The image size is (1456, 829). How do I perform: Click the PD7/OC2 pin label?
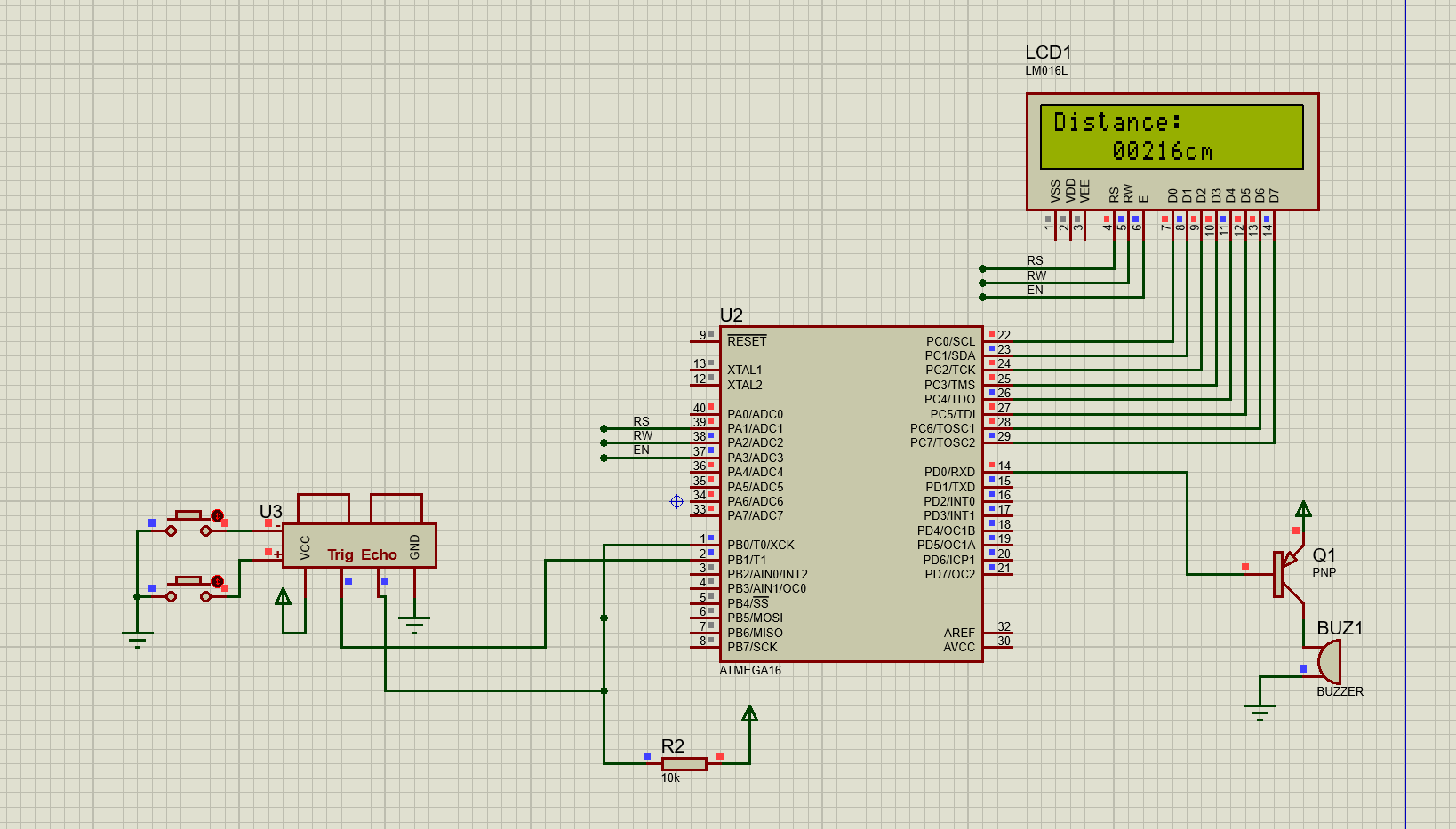coord(949,574)
